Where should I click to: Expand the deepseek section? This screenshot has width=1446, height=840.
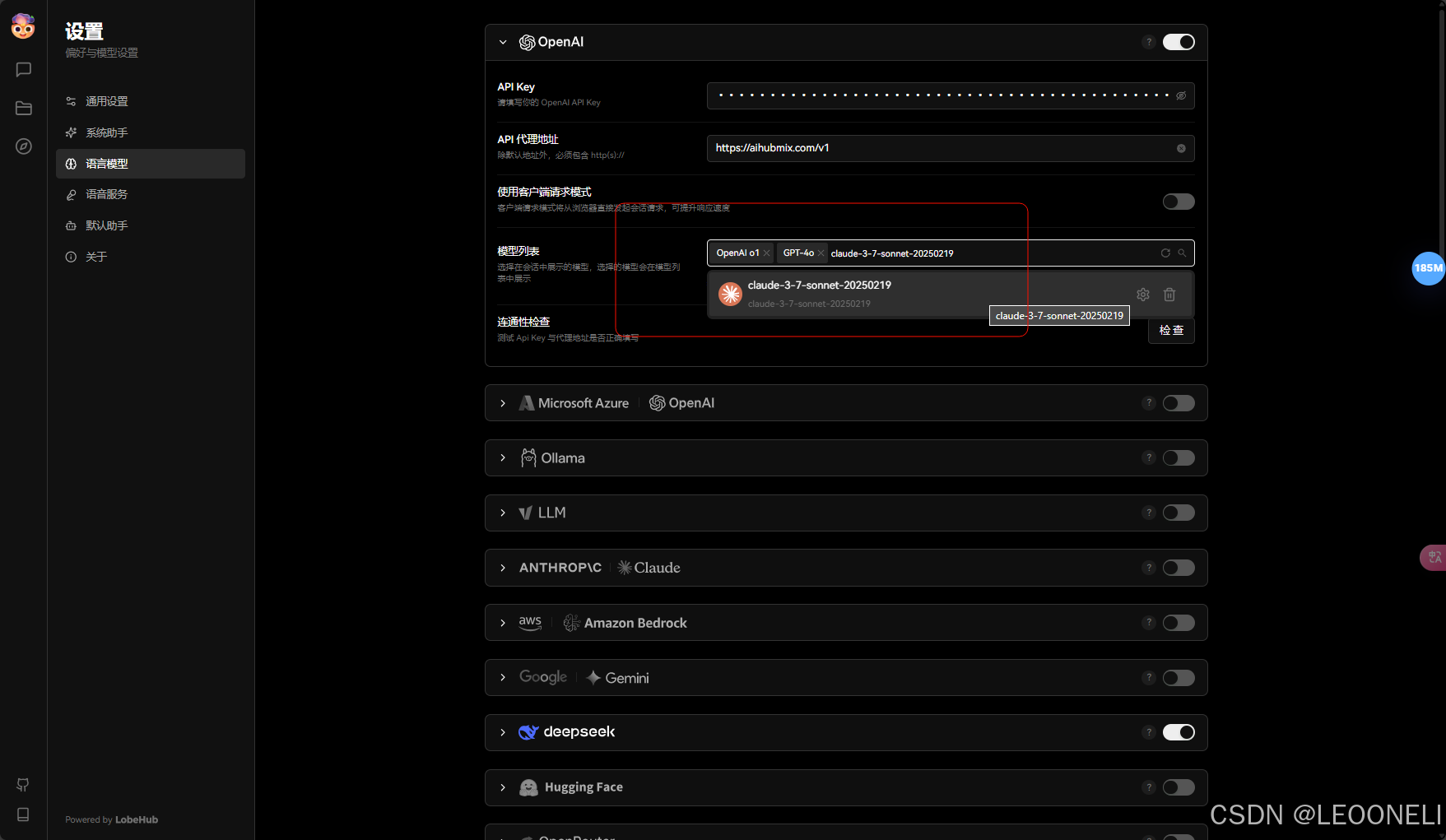pyautogui.click(x=503, y=732)
